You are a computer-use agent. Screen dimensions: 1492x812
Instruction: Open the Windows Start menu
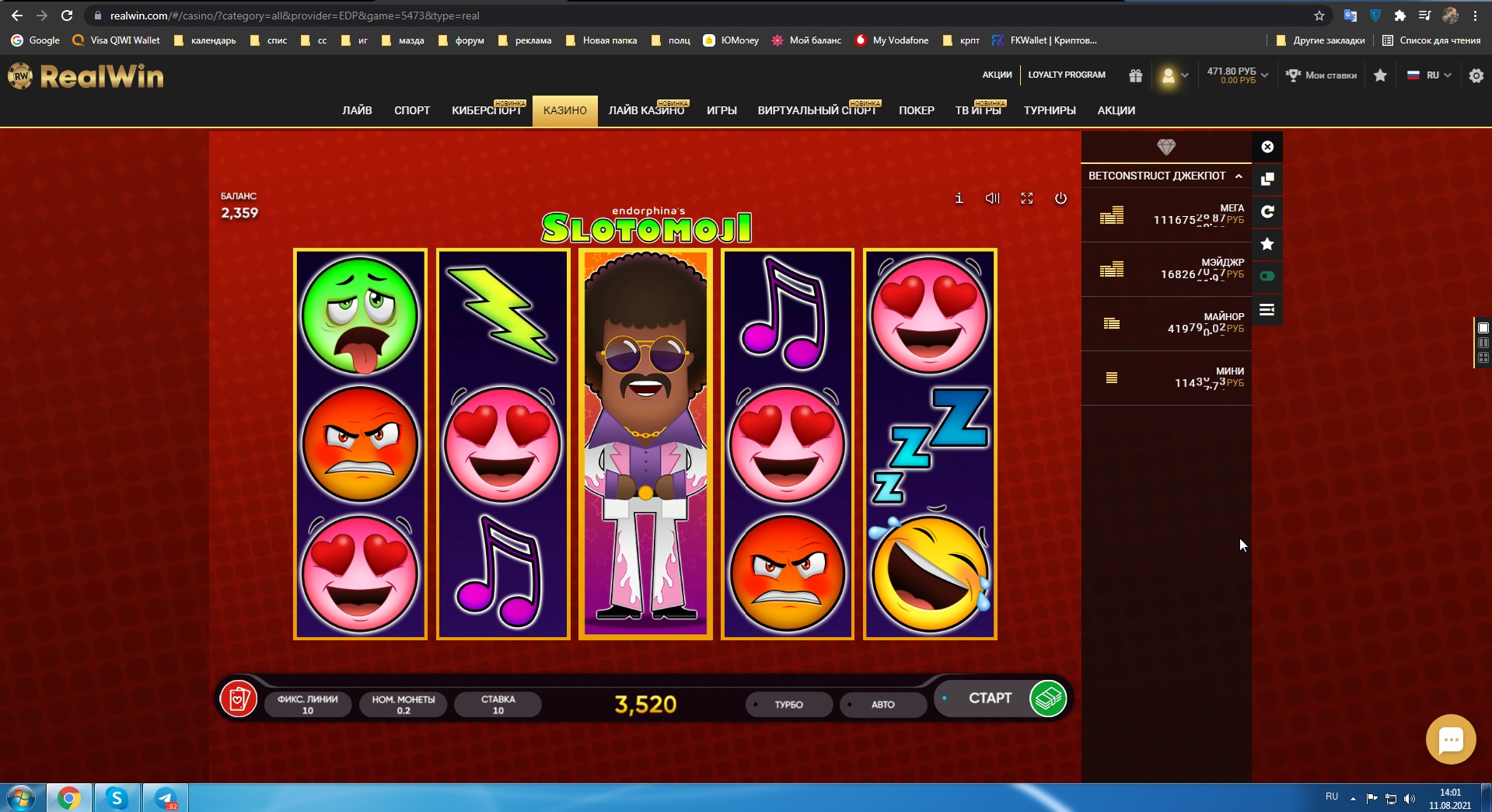click(x=21, y=798)
